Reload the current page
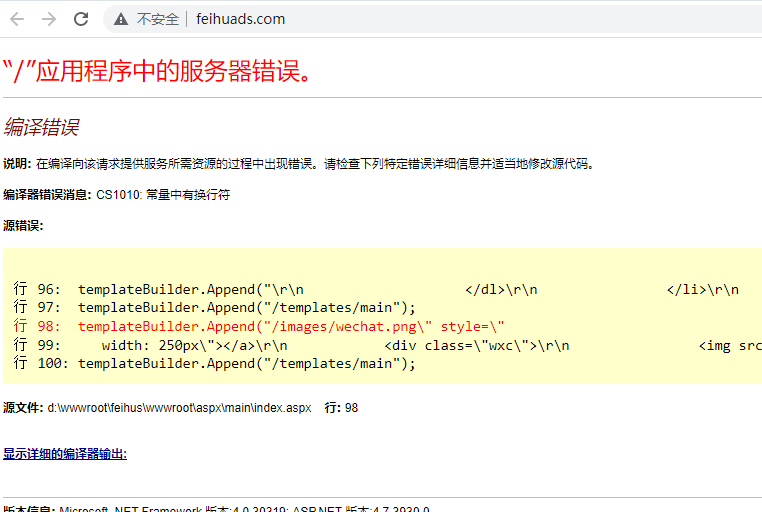 click(81, 19)
